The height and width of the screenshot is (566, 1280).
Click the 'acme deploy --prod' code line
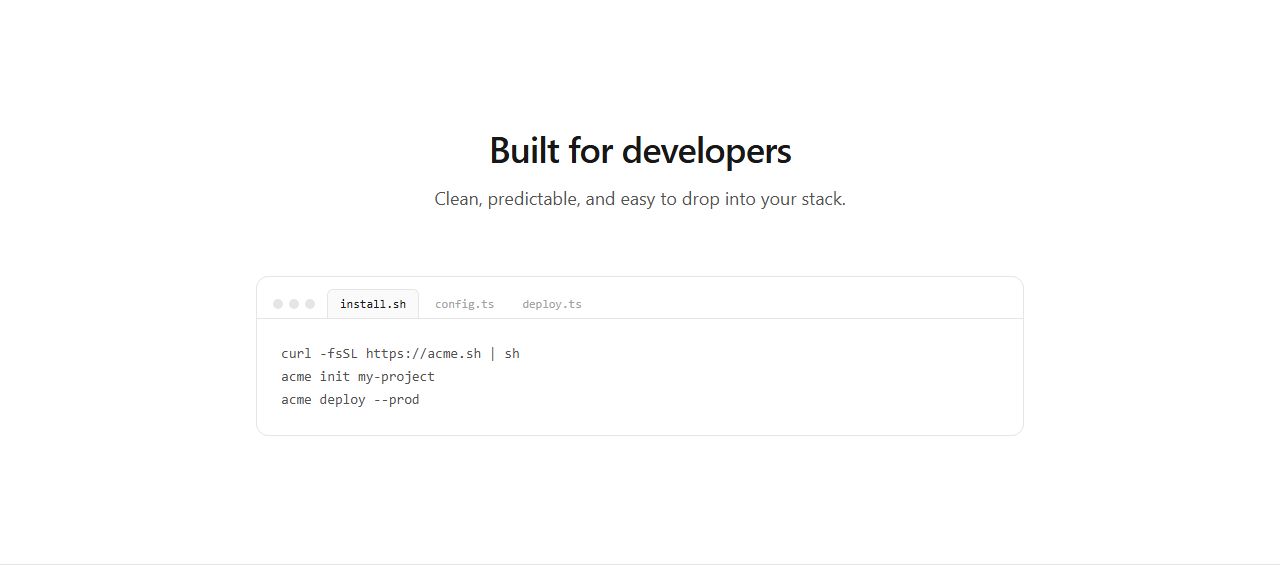(350, 400)
